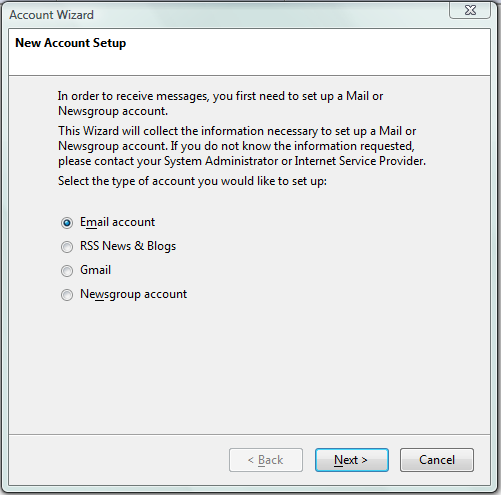
Task: Click the New Account Setup heading
Action: point(70,43)
